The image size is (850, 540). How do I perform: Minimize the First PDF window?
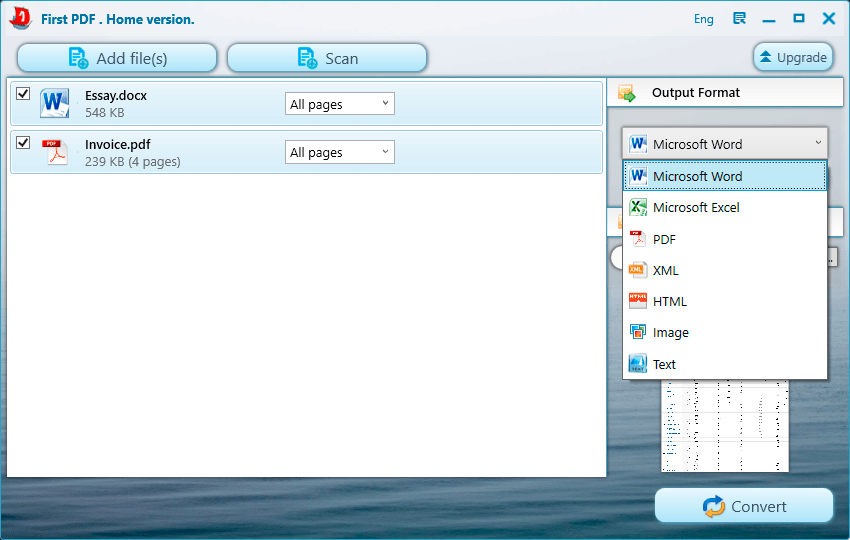(x=769, y=20)
